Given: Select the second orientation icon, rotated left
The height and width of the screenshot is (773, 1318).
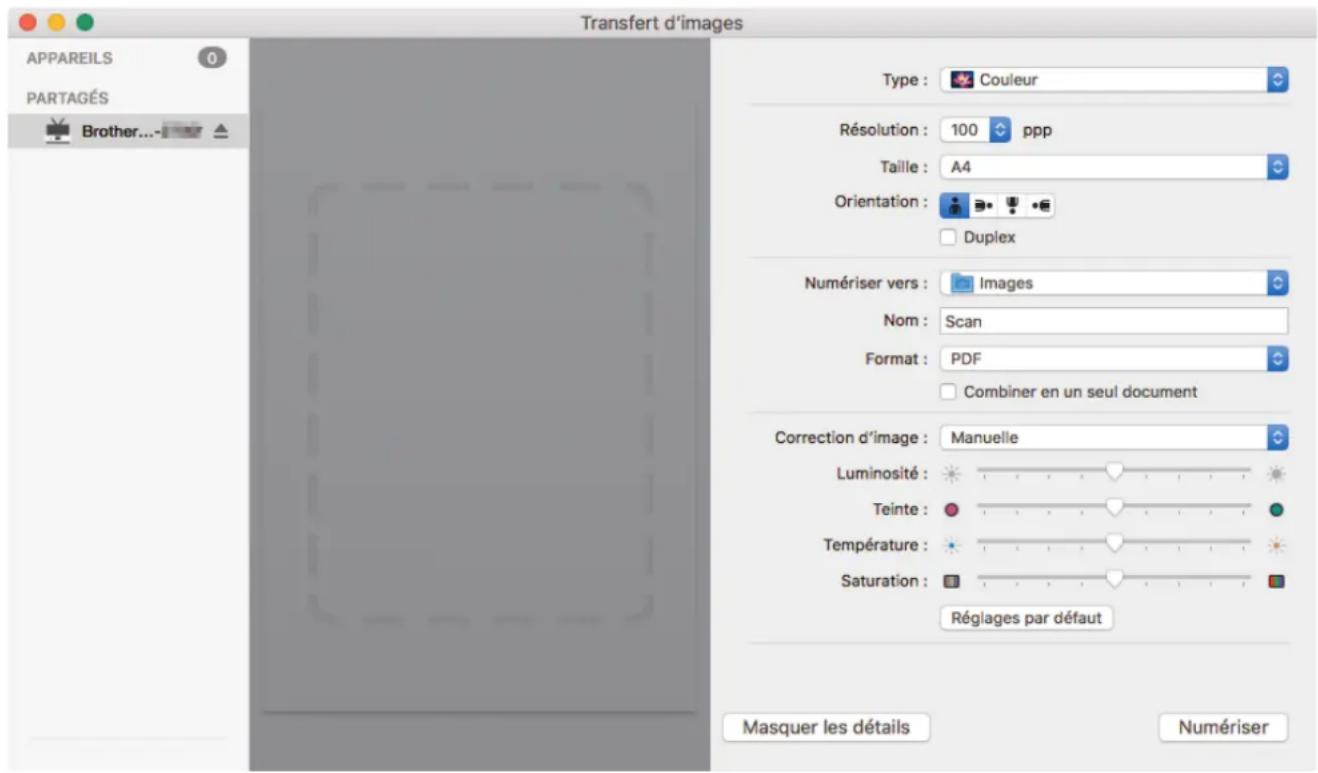Looking at the screenshot, I should pyautogui.click(x=984, y=206).
